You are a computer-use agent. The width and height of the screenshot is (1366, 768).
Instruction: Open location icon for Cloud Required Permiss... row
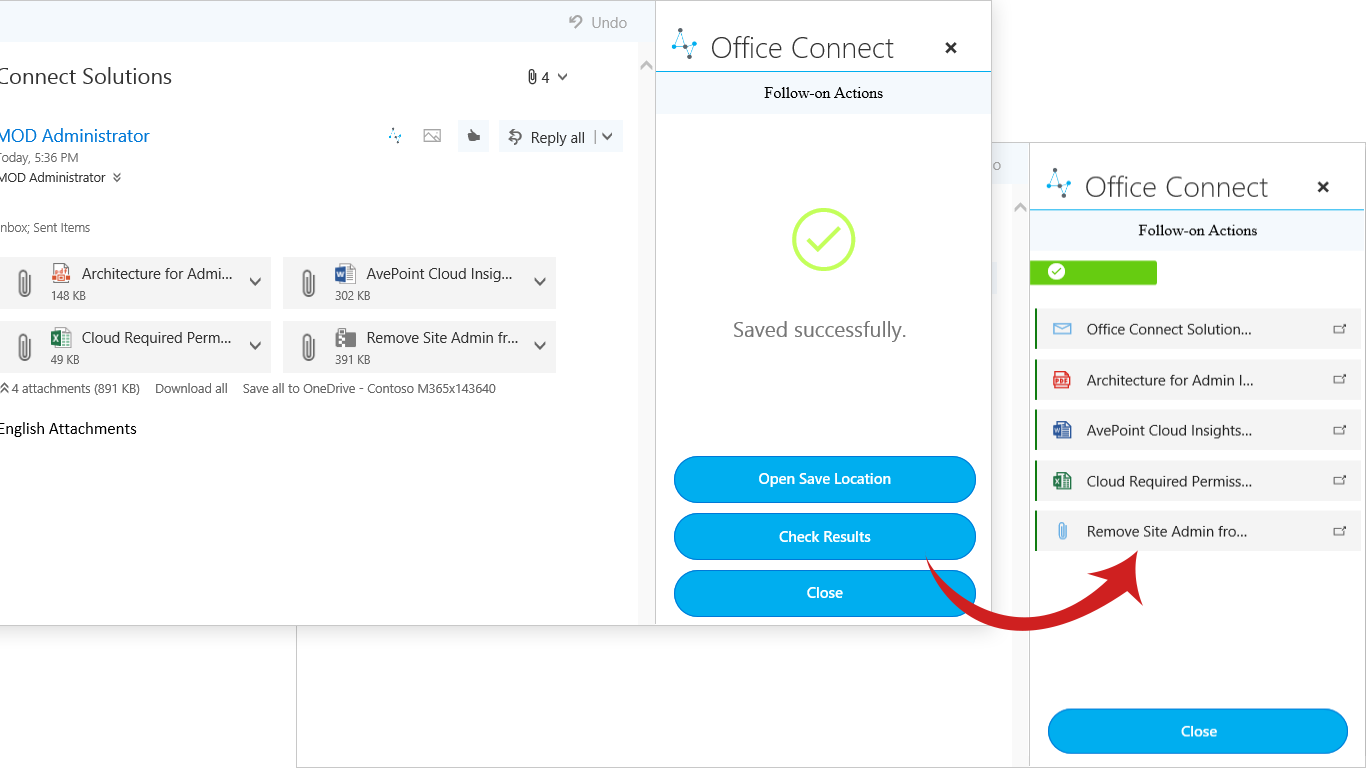coord(1340,481)
